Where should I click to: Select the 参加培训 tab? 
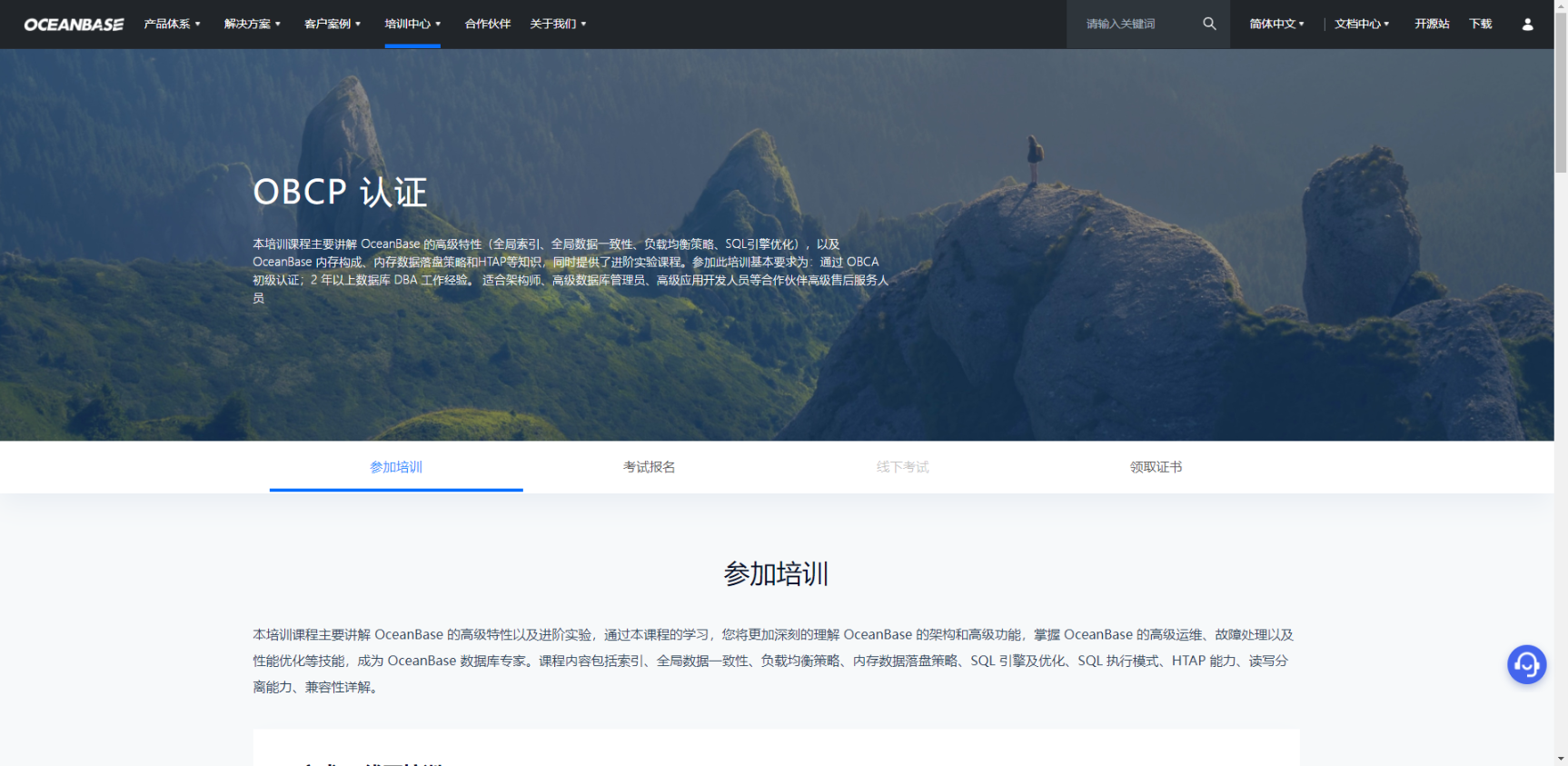point(396,467)
